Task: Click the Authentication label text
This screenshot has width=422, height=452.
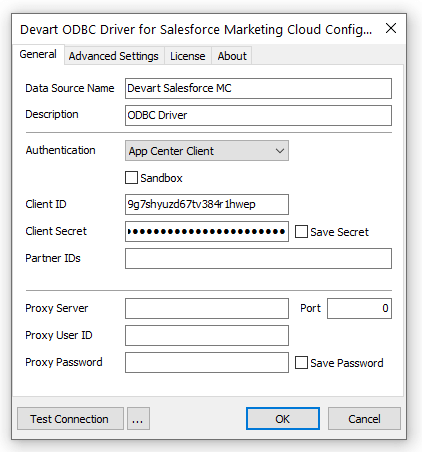Action: pos(60,150)
